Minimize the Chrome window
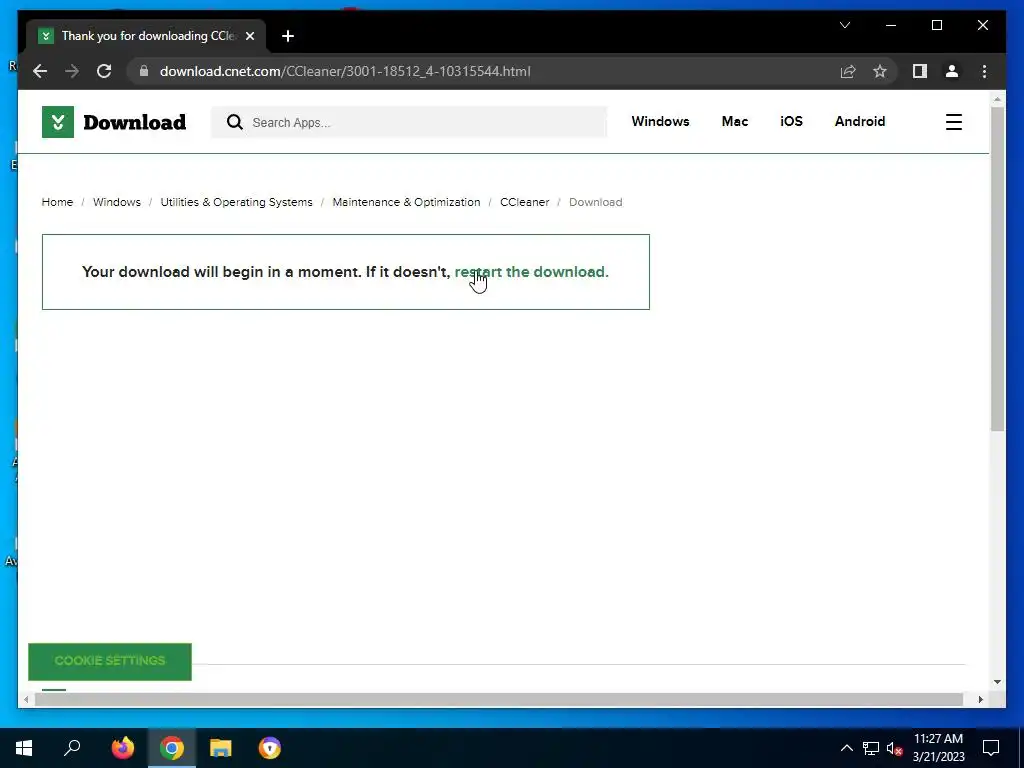The height and width of the screenshot is (768, 1024). 891,25
